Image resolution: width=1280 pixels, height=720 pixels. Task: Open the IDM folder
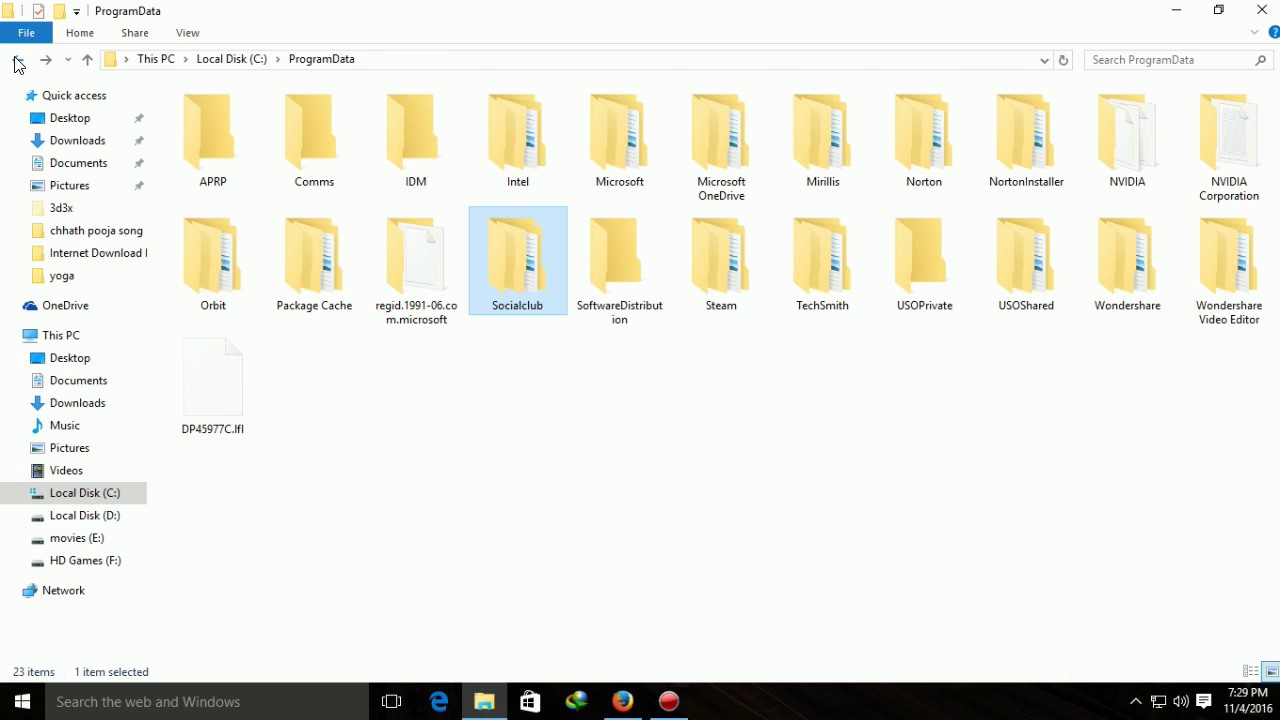tap(416, 142)
